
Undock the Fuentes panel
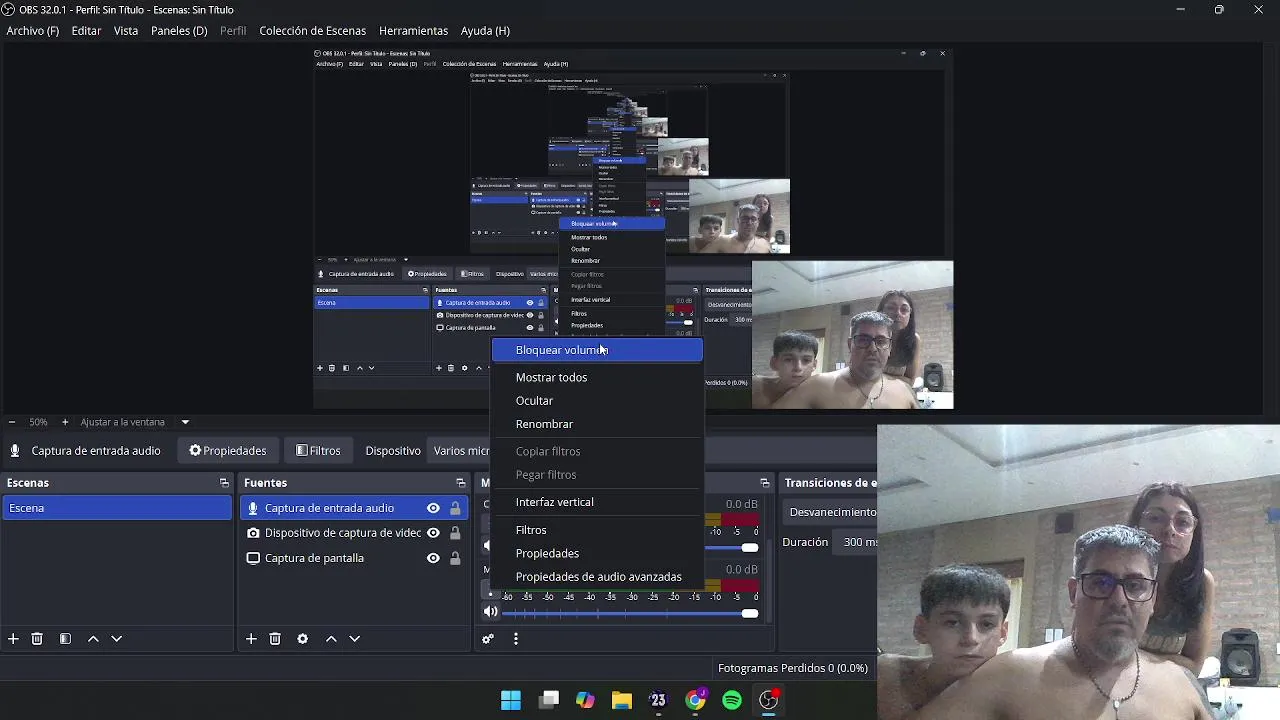[460, 483]
